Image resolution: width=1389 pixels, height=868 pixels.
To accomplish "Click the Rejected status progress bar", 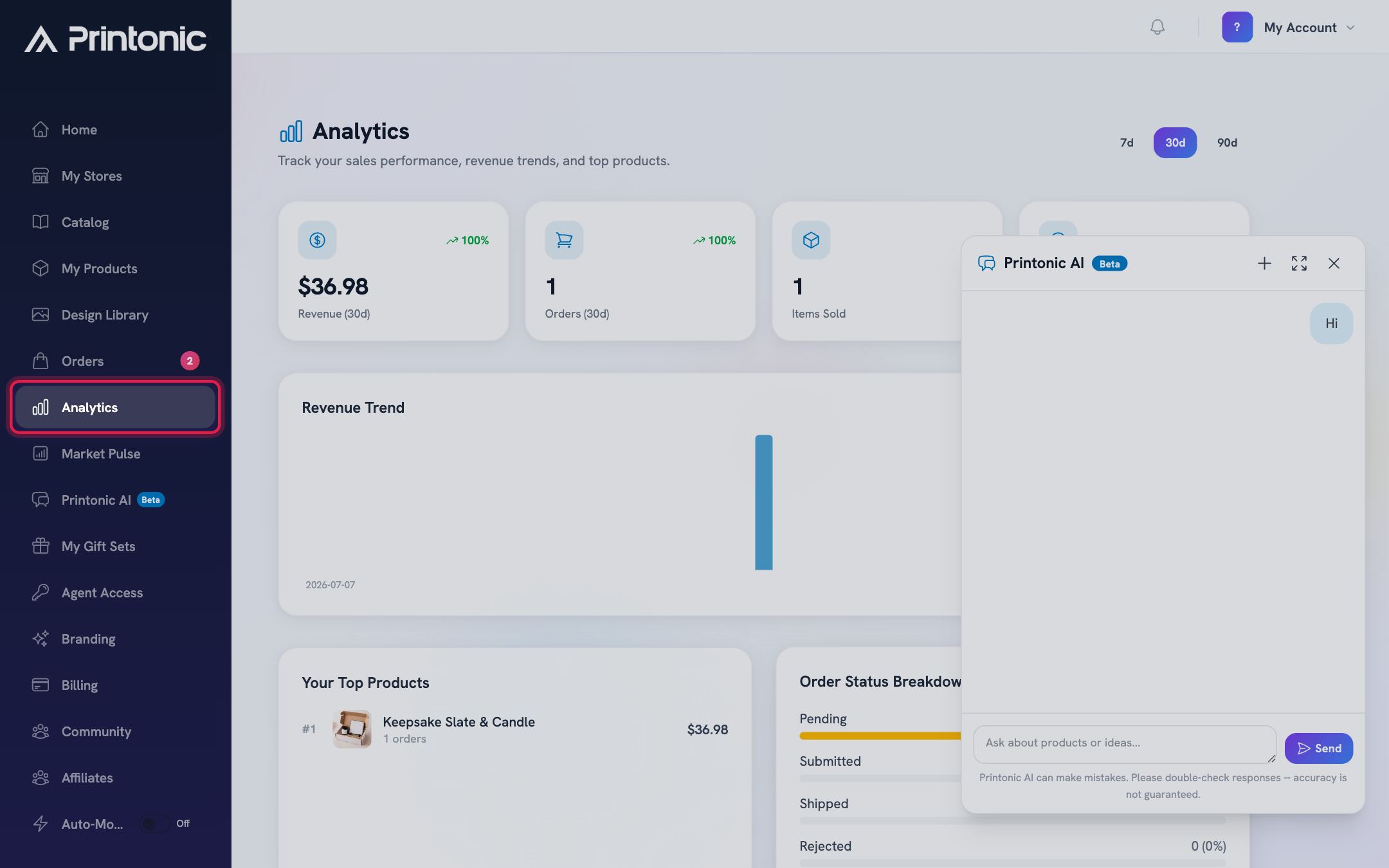I will point(1012,862).
